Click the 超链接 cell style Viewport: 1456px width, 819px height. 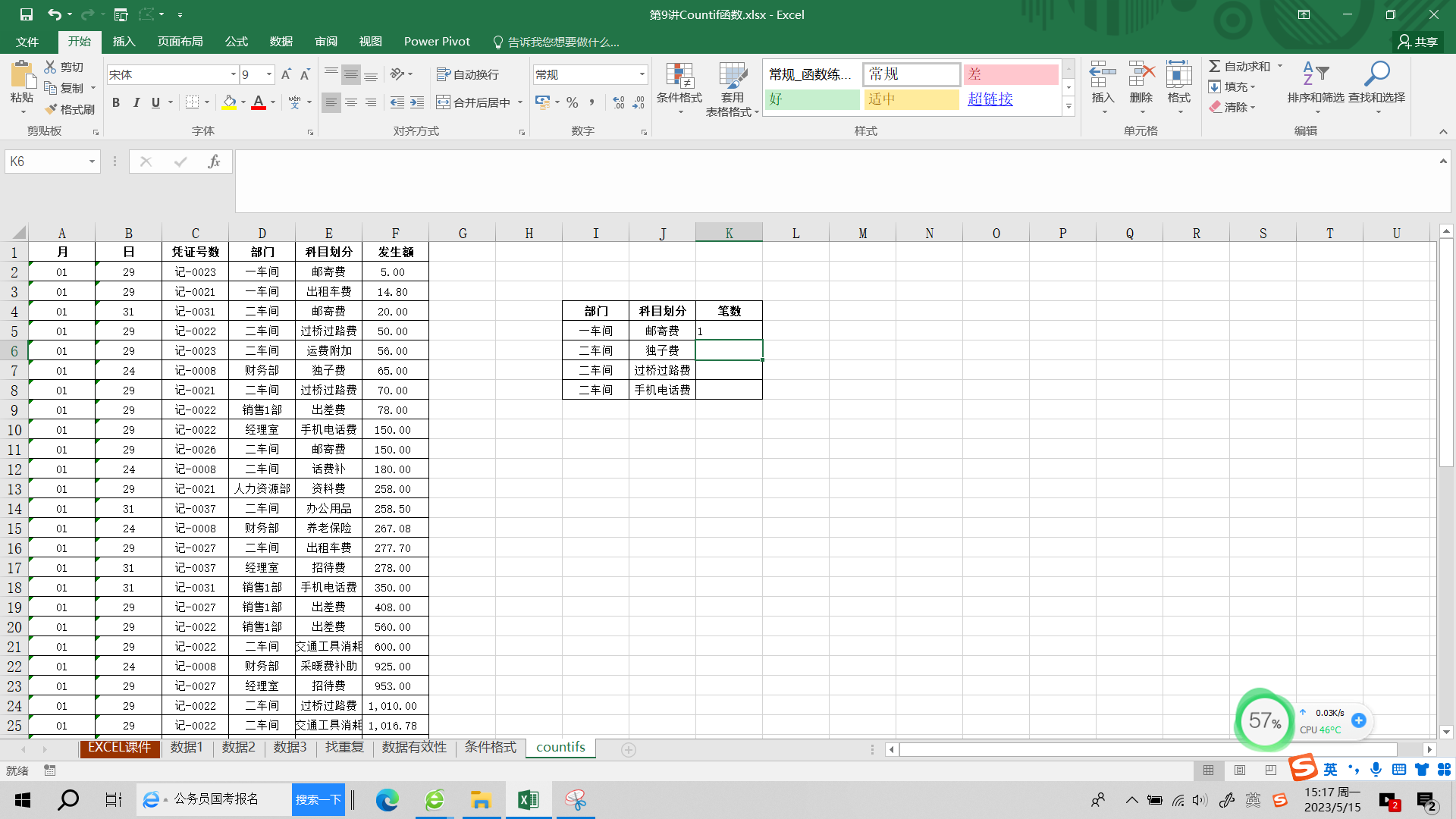click(990, 99)
